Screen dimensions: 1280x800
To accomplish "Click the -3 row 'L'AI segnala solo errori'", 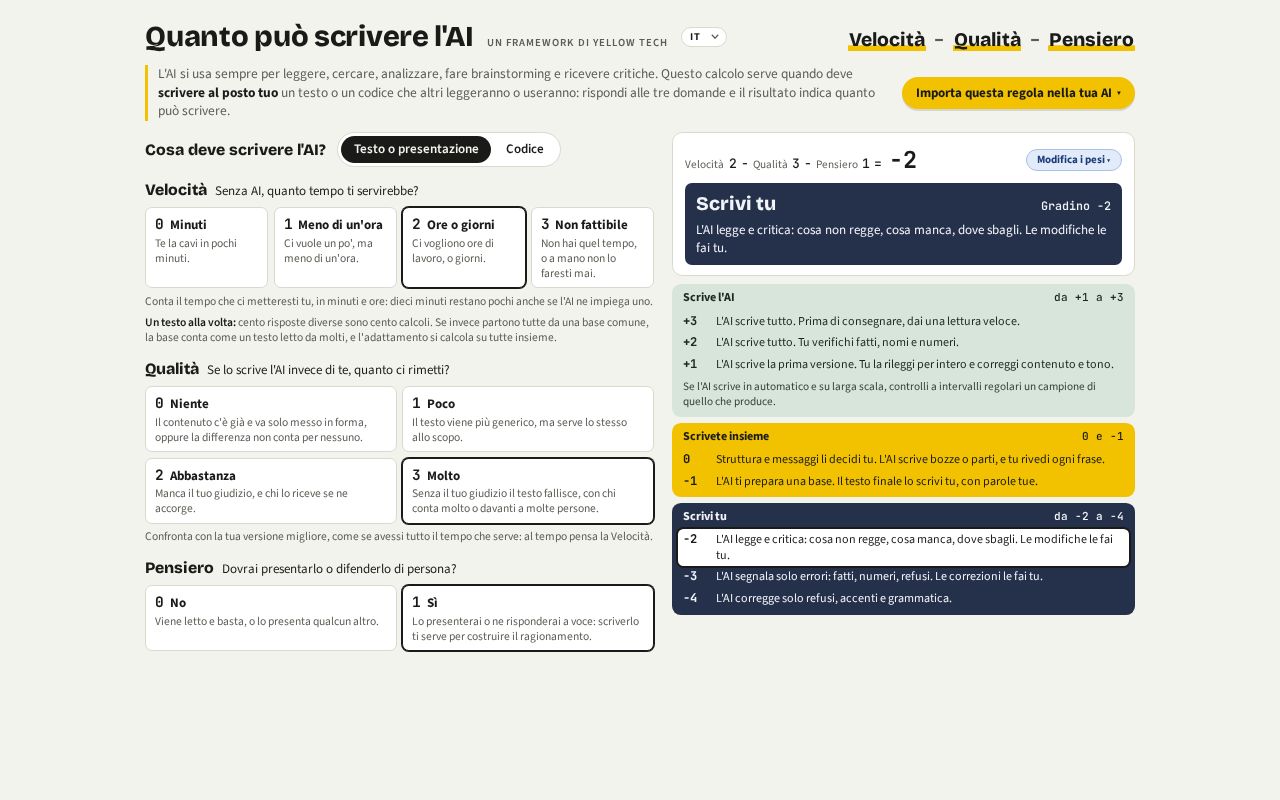I will (x=903, y=576).
